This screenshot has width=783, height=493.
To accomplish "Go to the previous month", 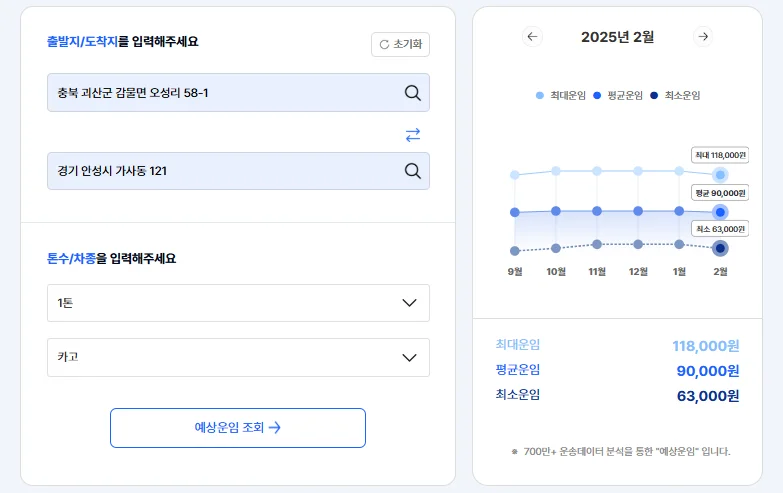I will (x=532, y=37).
